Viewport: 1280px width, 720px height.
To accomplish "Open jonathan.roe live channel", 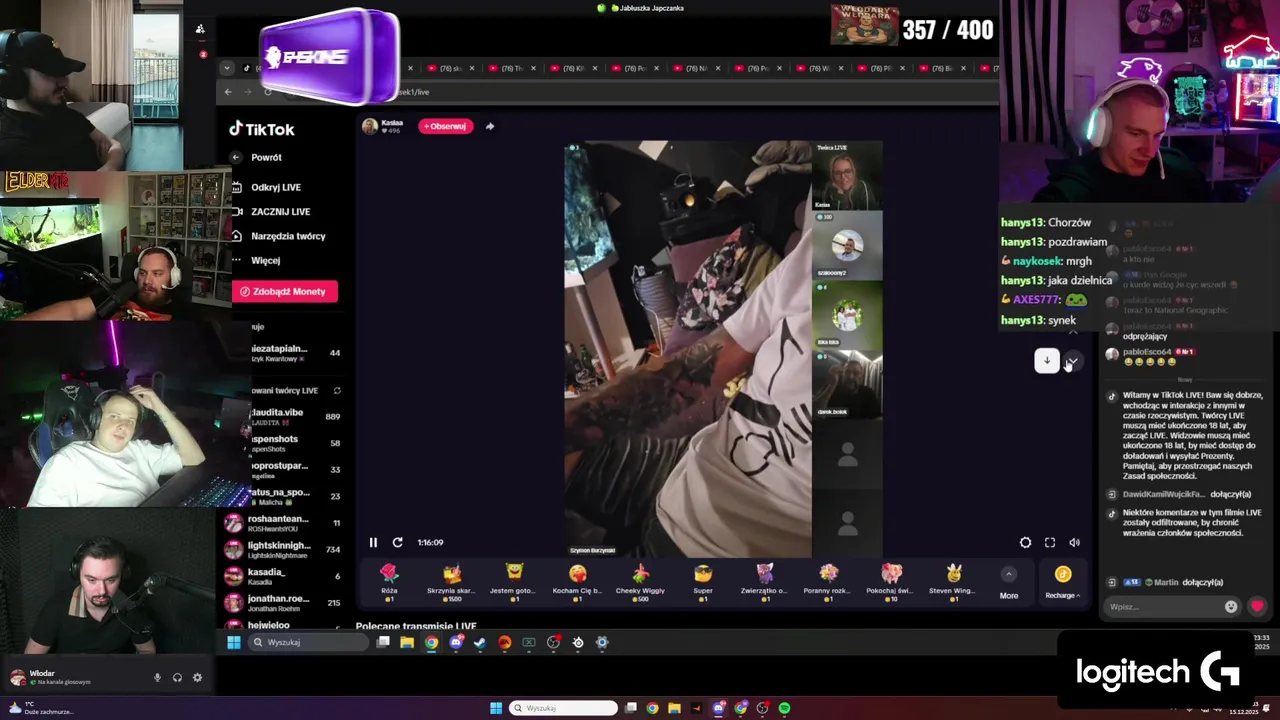I will click(x=284, y=602).
